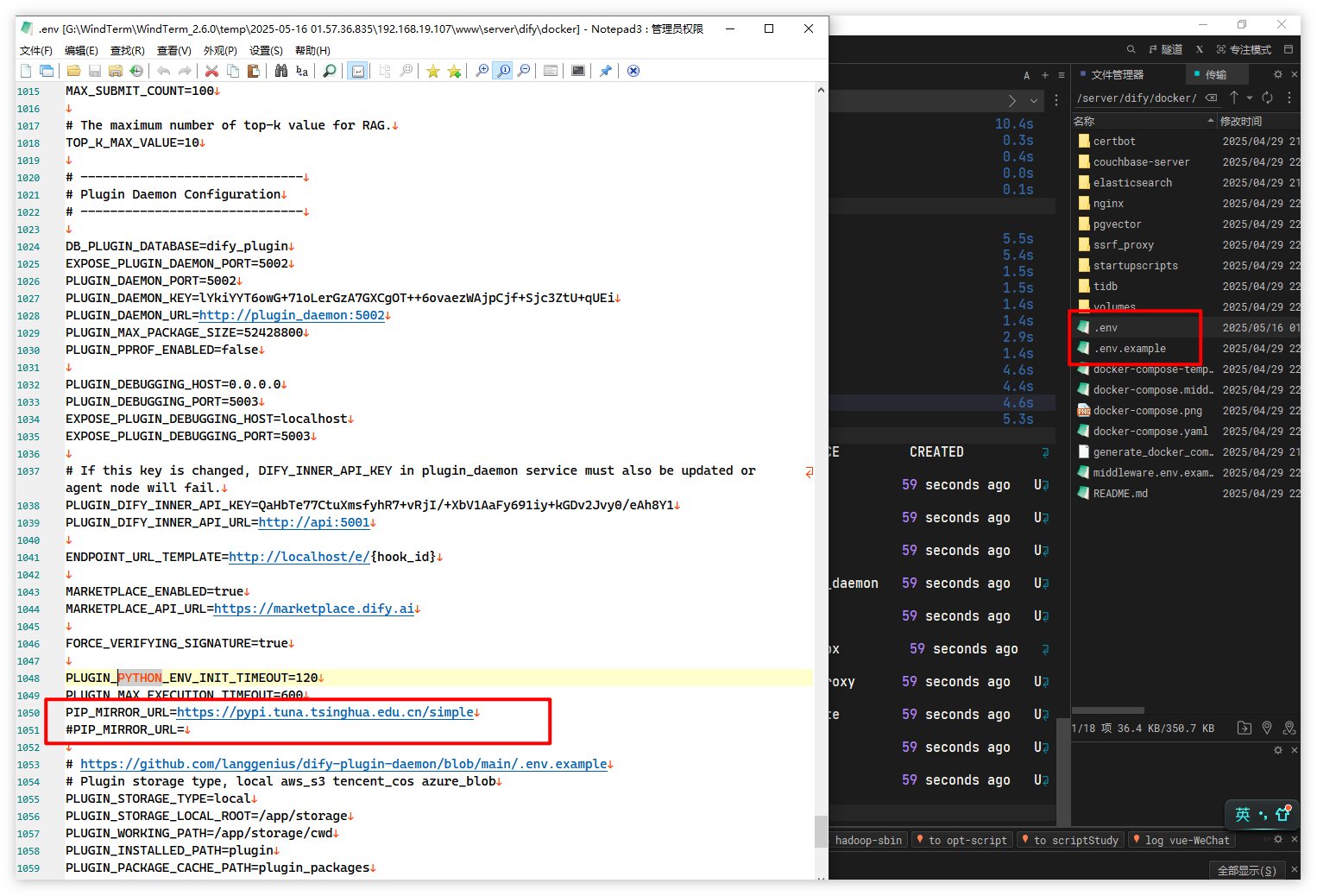
Task: Toggle the always-on-top pin icon
Action: point(606,71)
